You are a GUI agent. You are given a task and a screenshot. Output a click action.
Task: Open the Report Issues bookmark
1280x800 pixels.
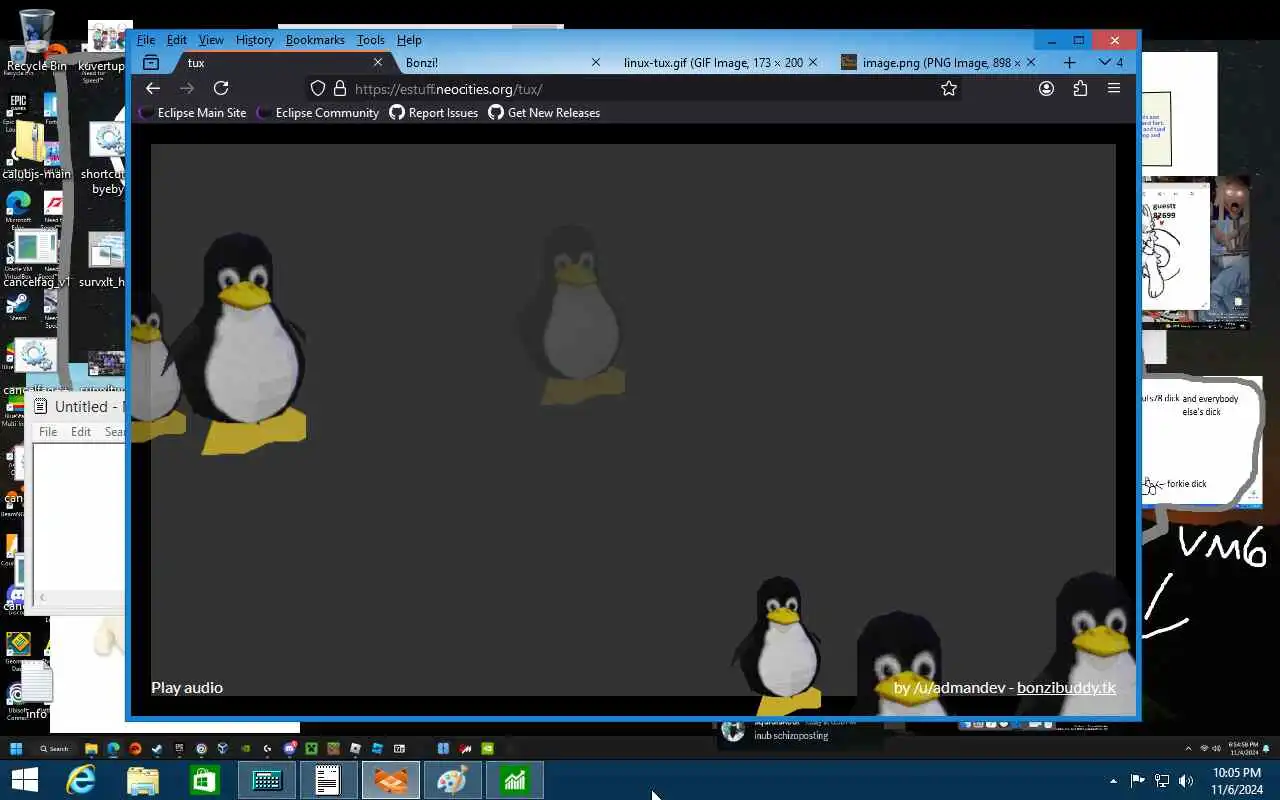coord(434,113)
